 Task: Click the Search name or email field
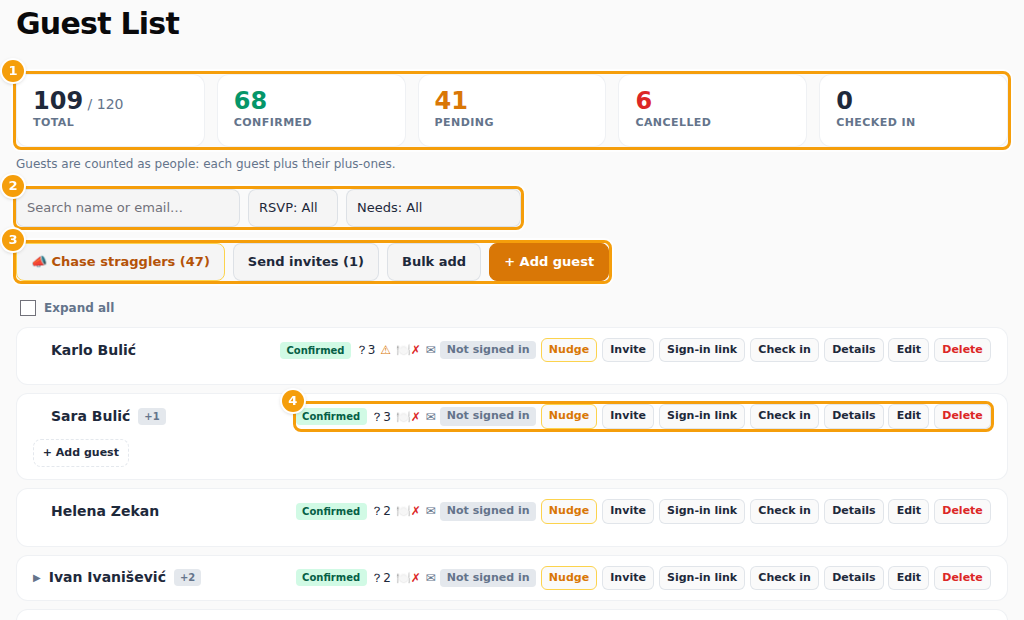(x=127, y=208)
